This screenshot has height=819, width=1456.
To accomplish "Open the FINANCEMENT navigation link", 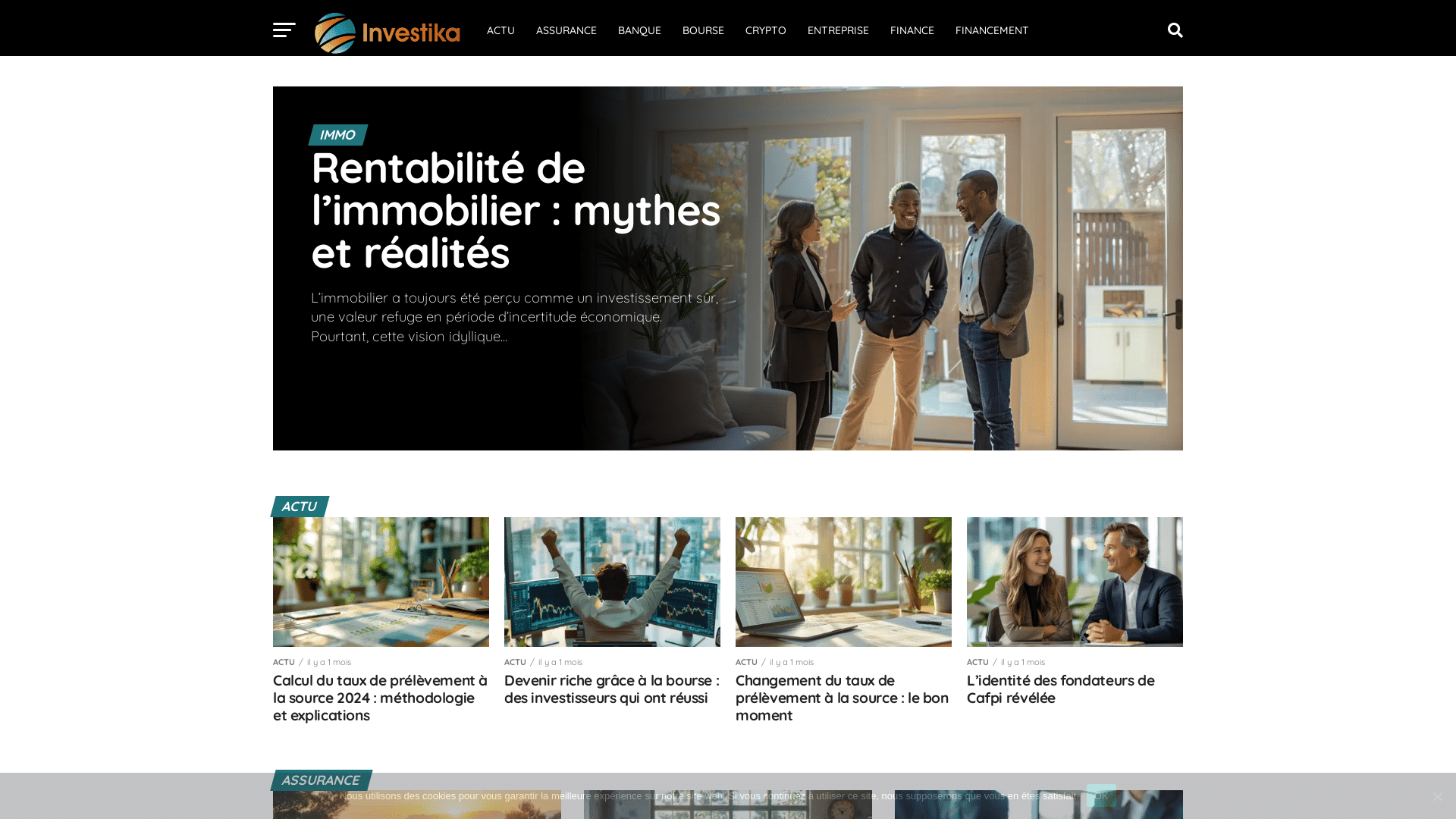I will point(992,30).
